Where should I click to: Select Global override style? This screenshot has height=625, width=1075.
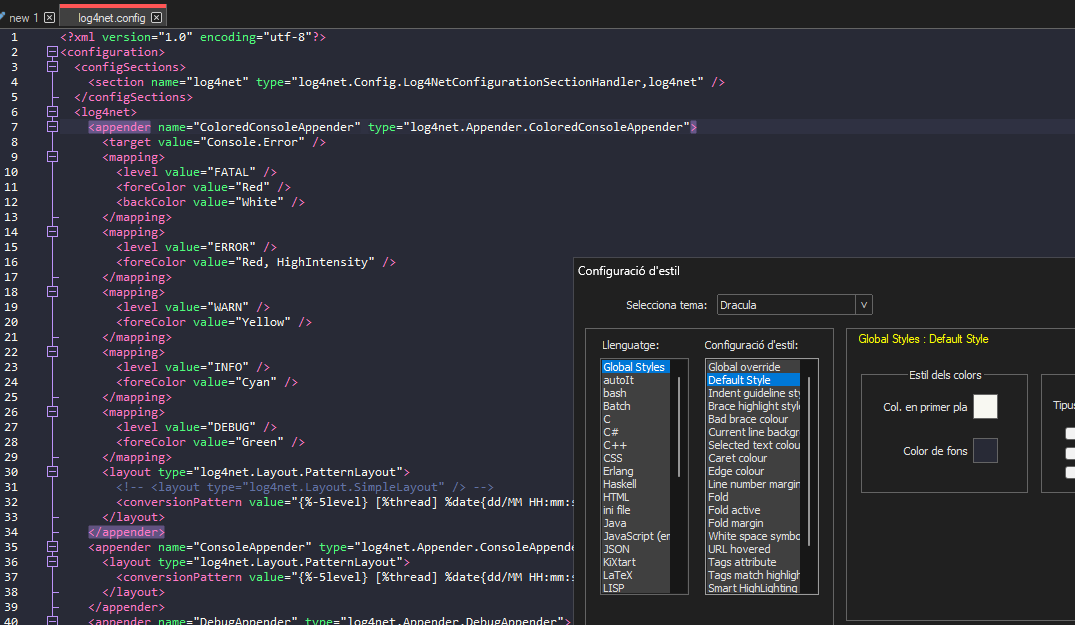pos(753,367)
